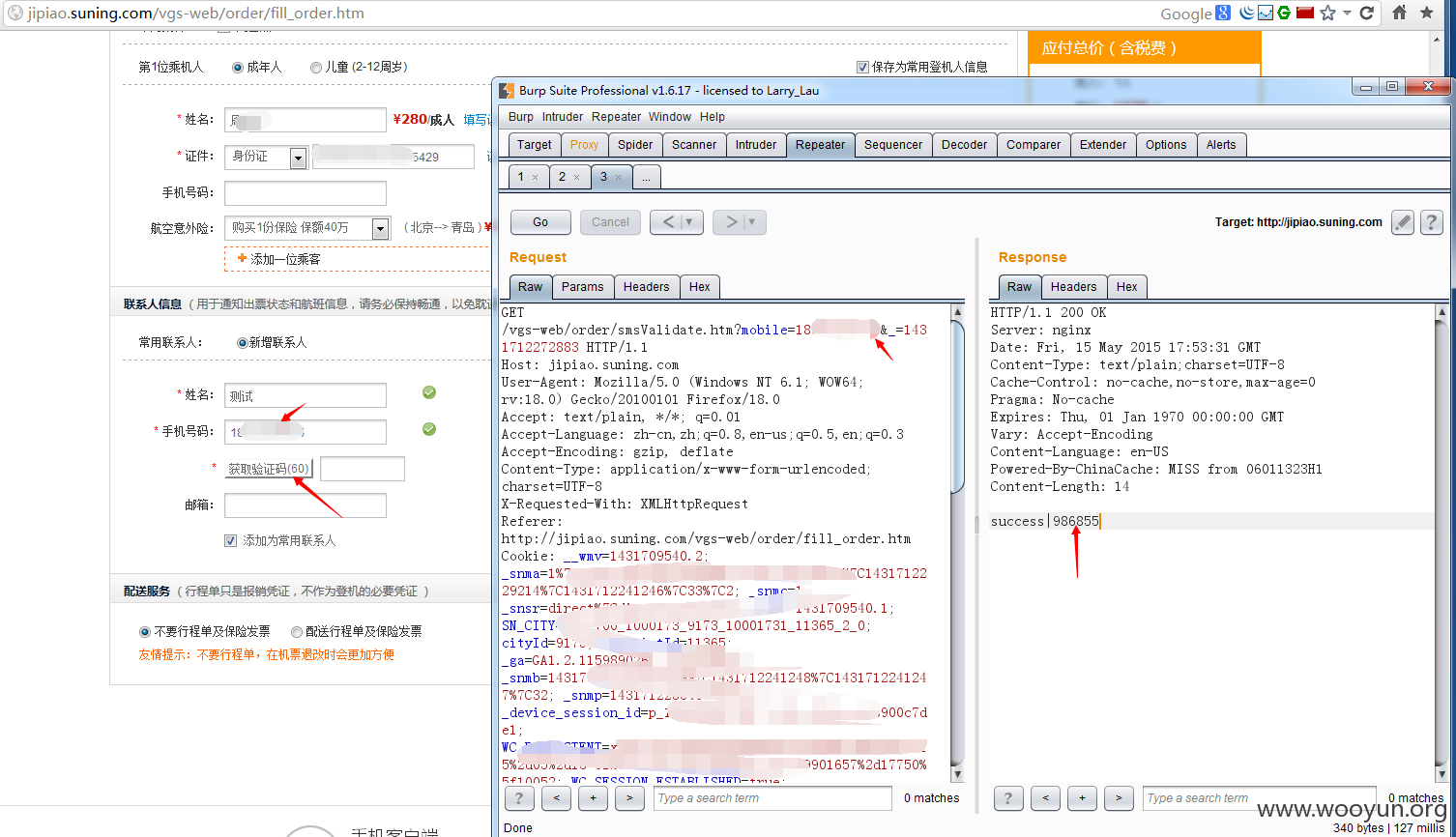Open the Request Params tab

583,287
